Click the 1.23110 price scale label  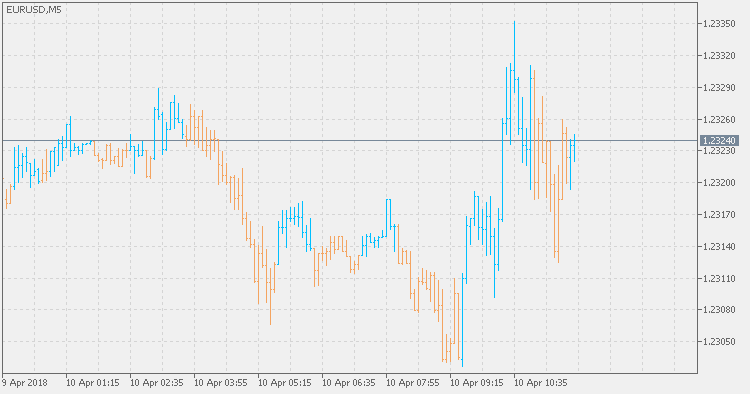719,278
